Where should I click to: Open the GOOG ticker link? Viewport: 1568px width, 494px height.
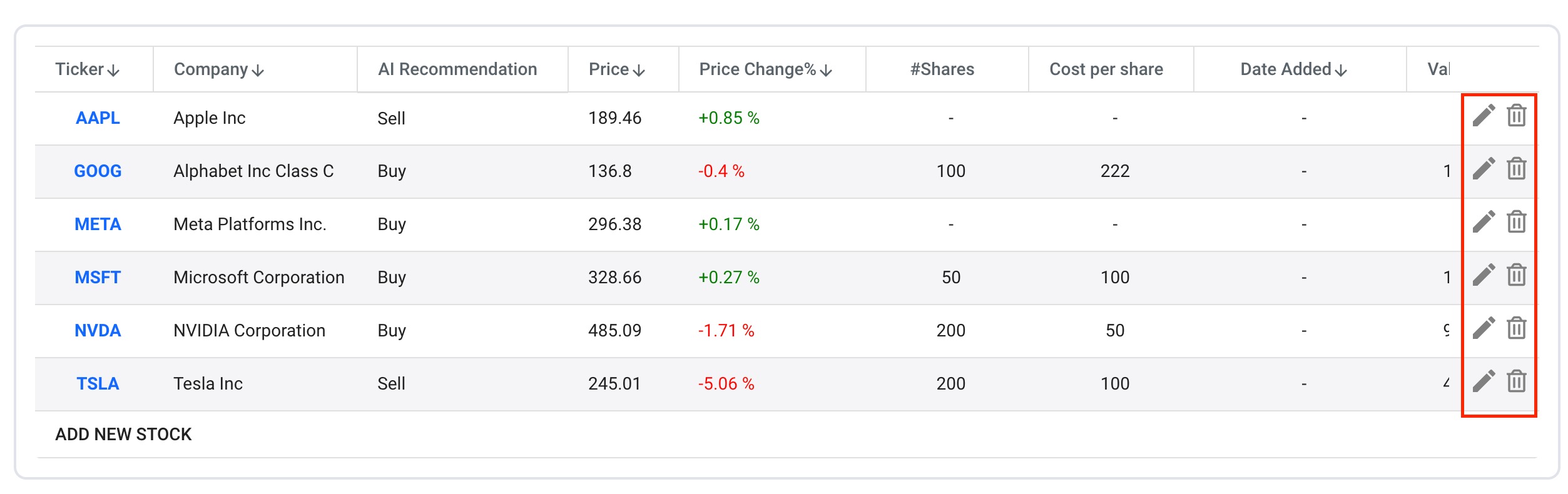98,171
